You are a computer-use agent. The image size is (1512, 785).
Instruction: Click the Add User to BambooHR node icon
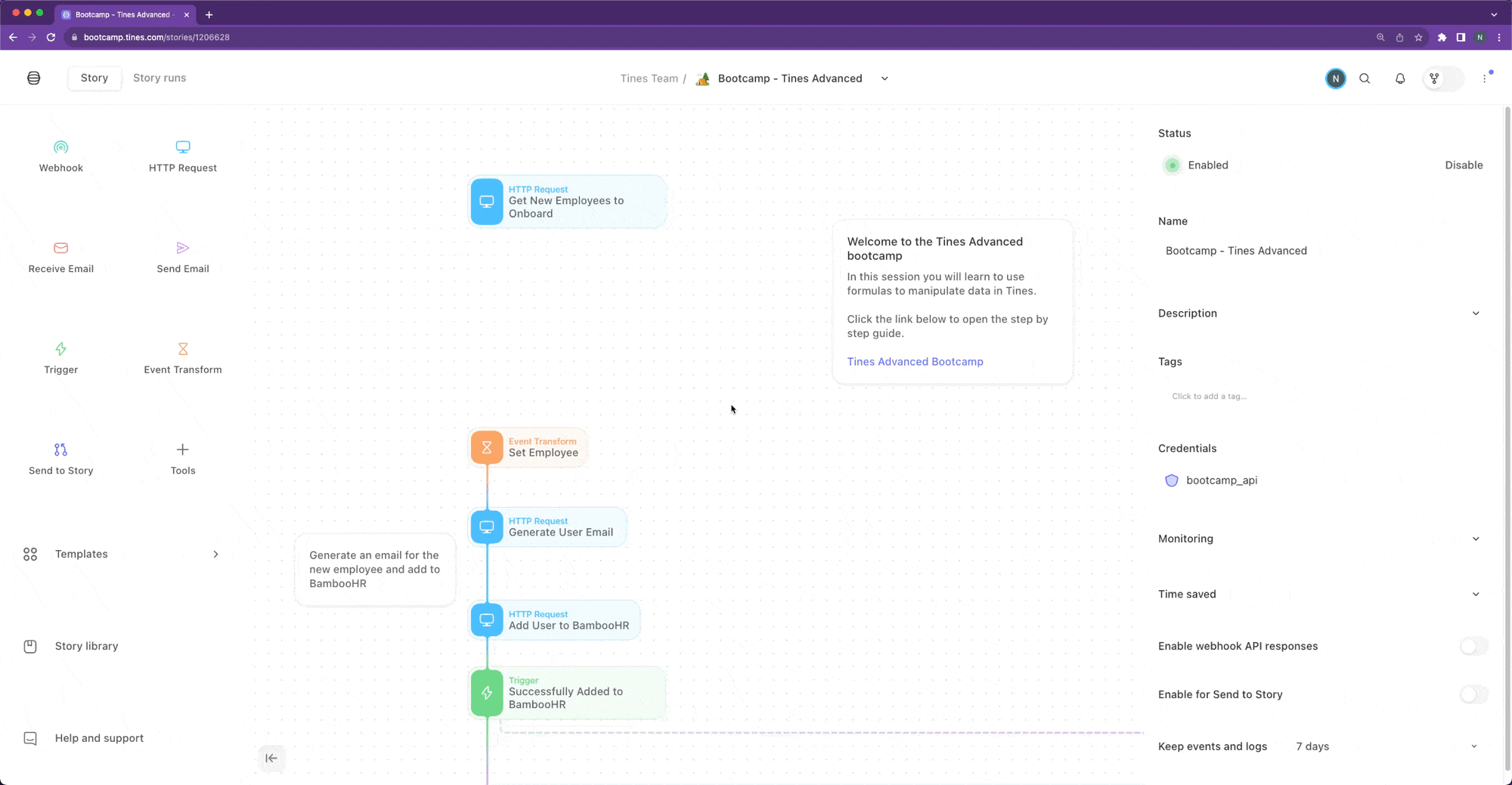[x=487, y=620]
